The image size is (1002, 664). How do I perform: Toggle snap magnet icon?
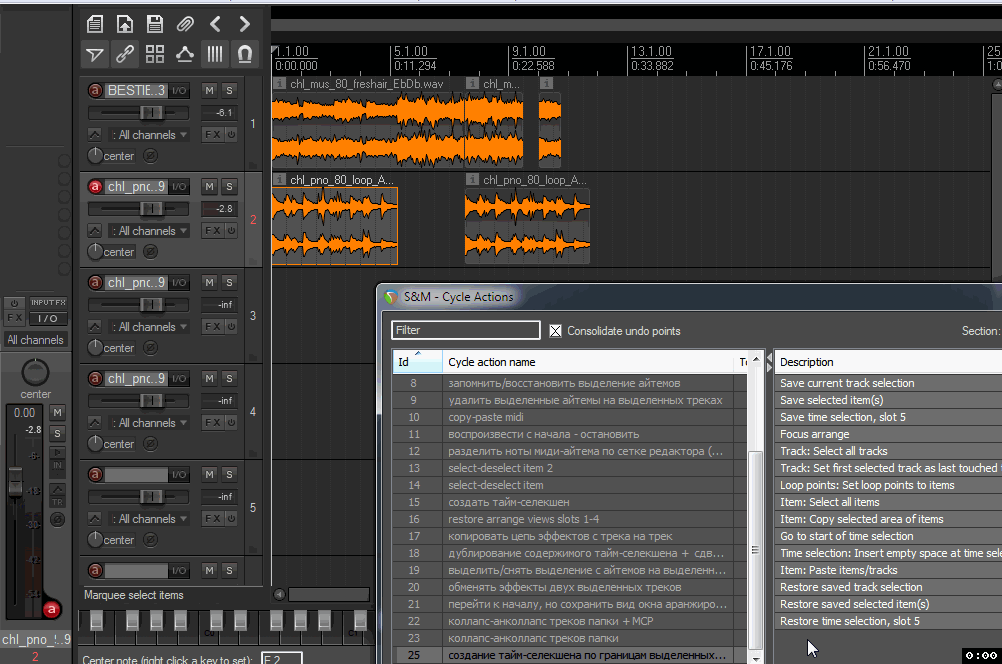click(245, 54)
